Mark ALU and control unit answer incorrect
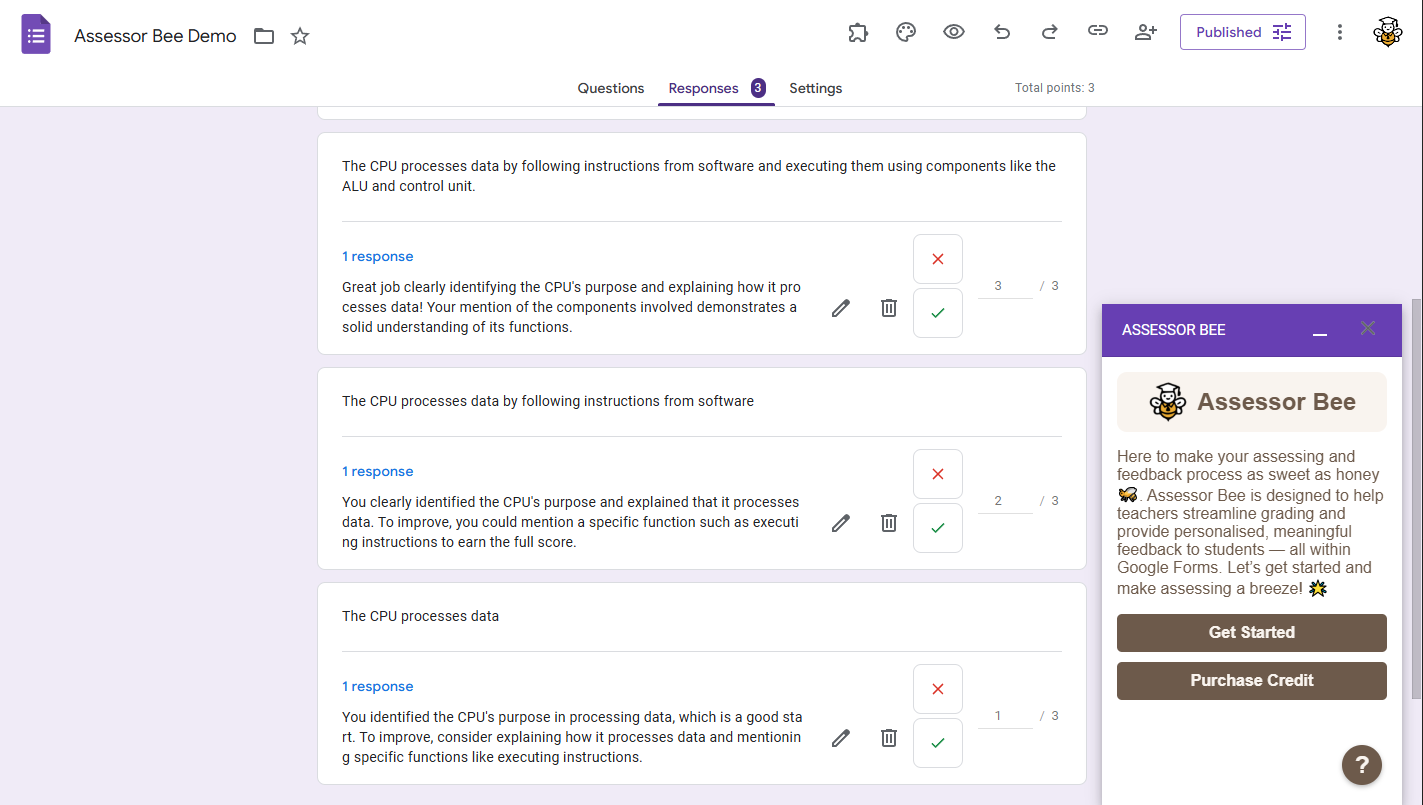The height and width of the screenshot is (805, 1423). [938, 259]
